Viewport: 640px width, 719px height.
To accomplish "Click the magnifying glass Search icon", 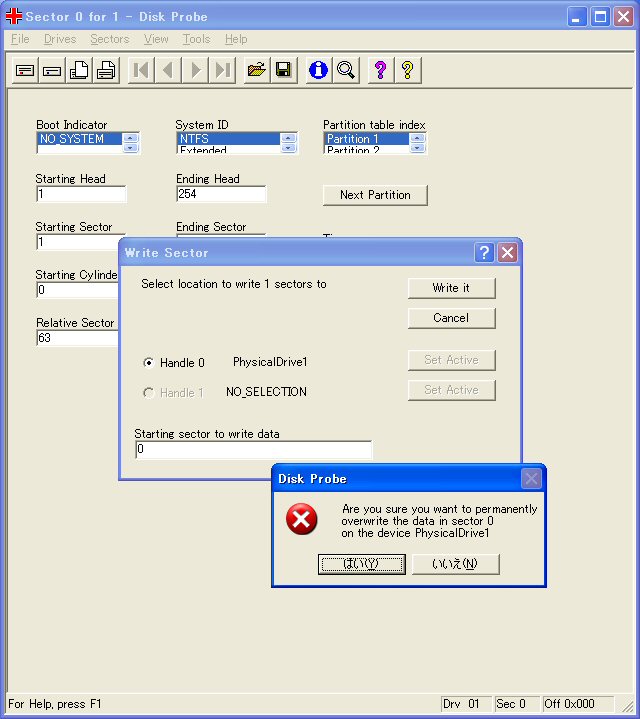I will tap(346, 70).
